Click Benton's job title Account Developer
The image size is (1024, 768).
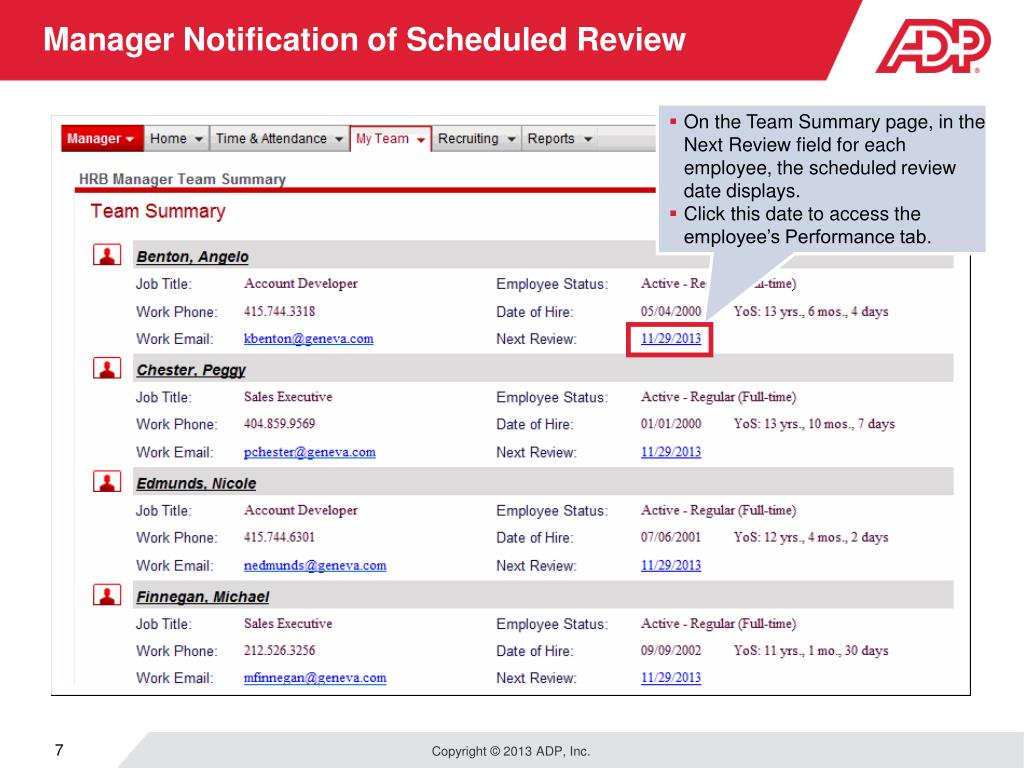tap(300, 284)
